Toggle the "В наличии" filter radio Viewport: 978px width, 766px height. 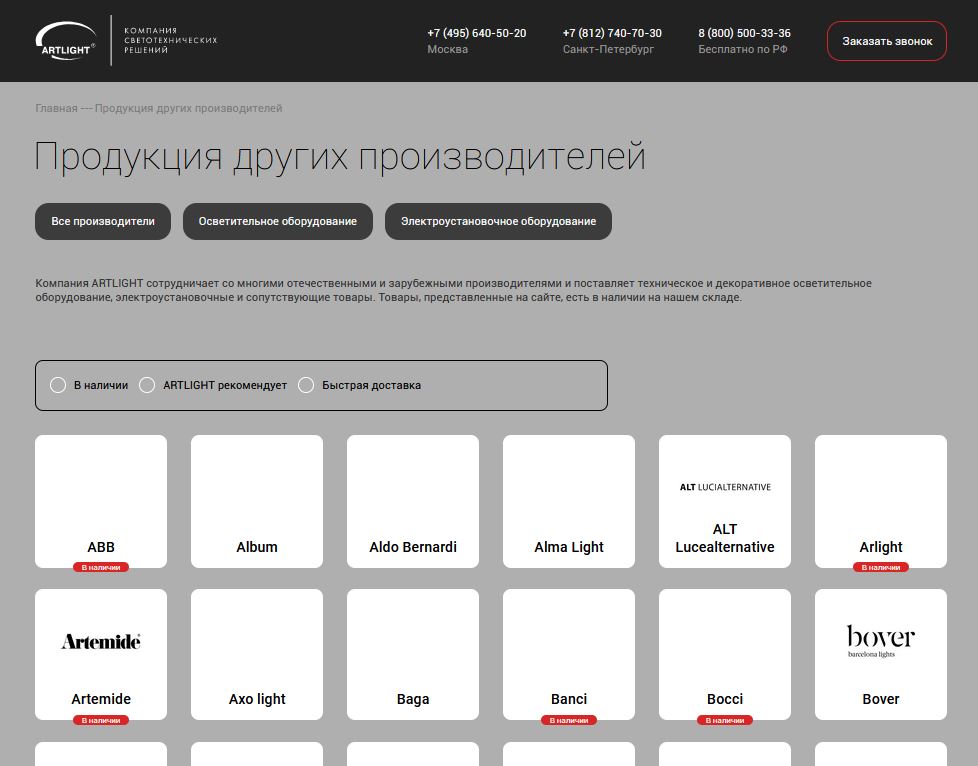[58, 385]
